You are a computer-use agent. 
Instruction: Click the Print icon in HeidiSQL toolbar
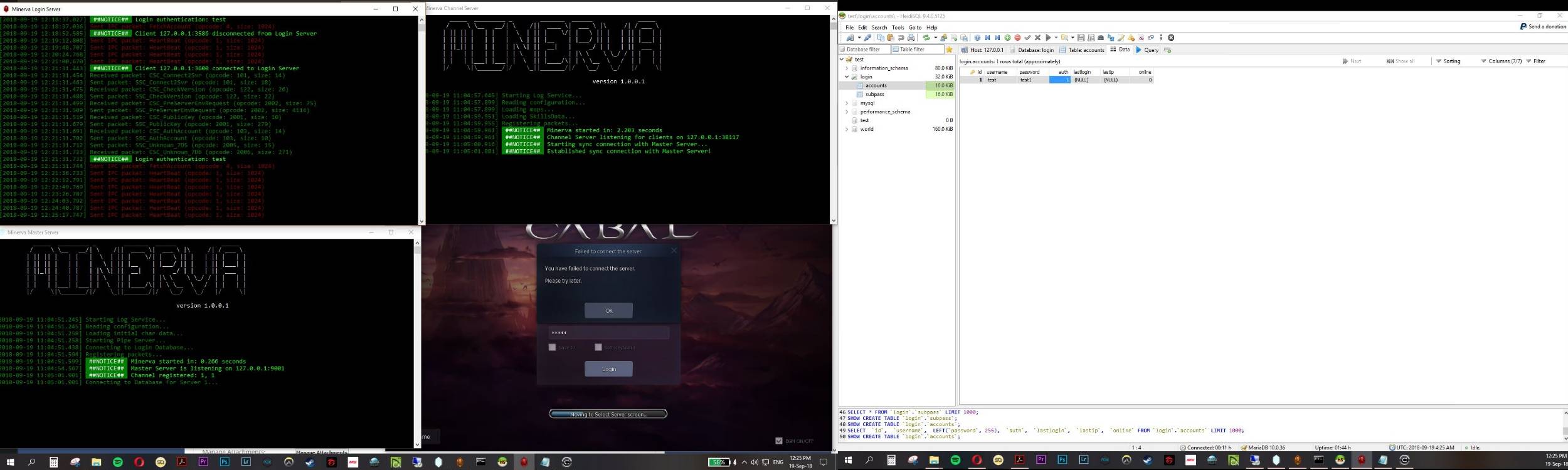click(x=911, y=38)
